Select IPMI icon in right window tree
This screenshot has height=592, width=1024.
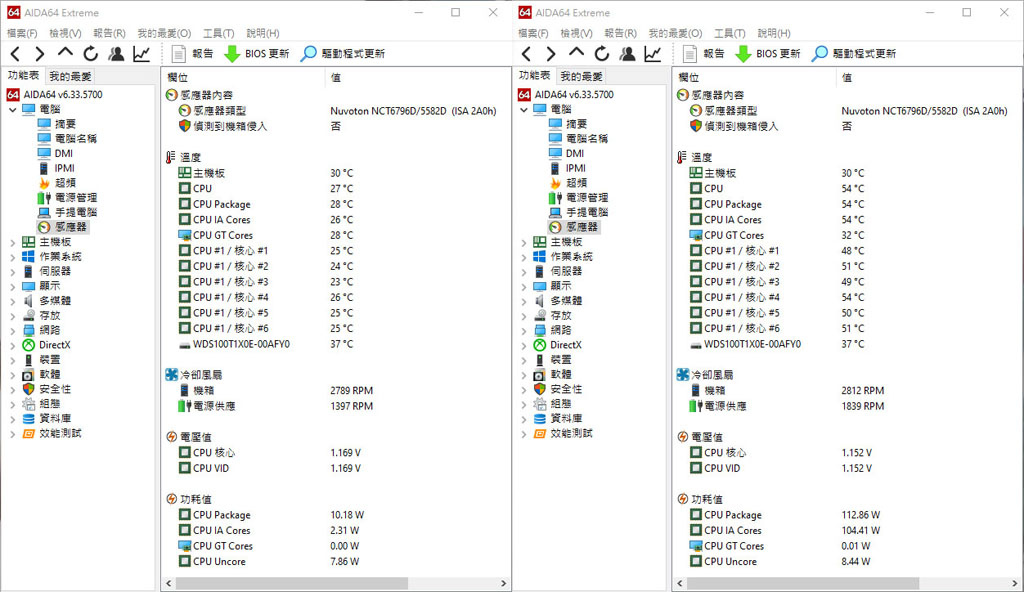(555, 168)
